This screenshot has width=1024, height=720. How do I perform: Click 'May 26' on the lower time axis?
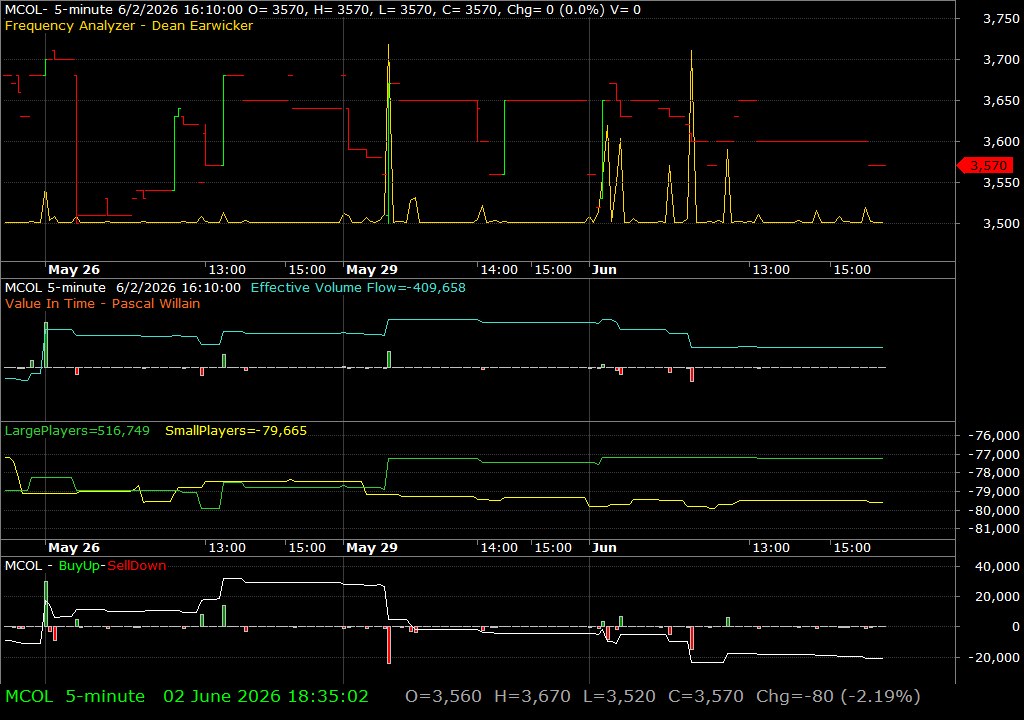(x=74, y=548)
